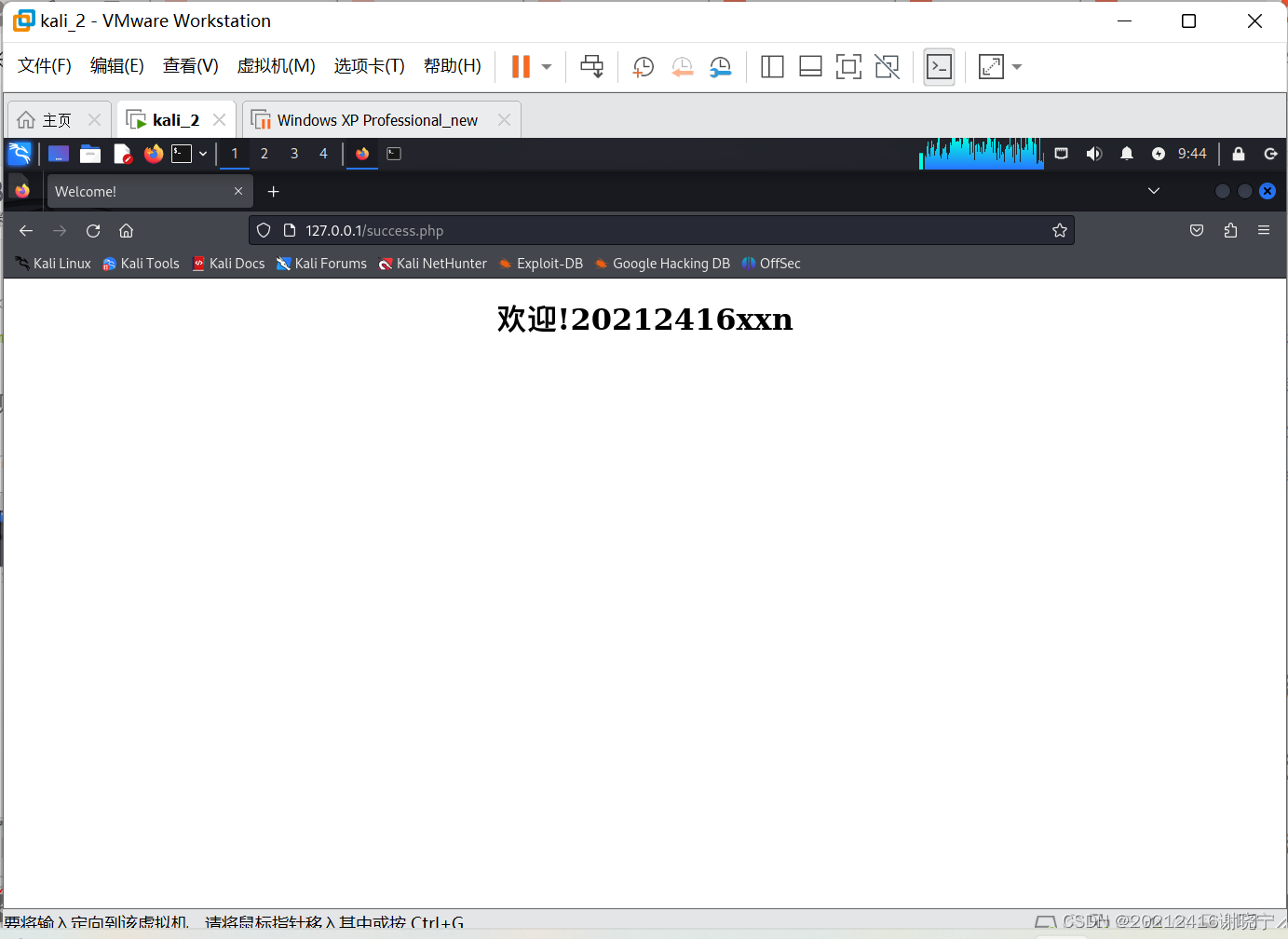Click the URL field showing 127.0.0.1/success.php

[661, 230]
